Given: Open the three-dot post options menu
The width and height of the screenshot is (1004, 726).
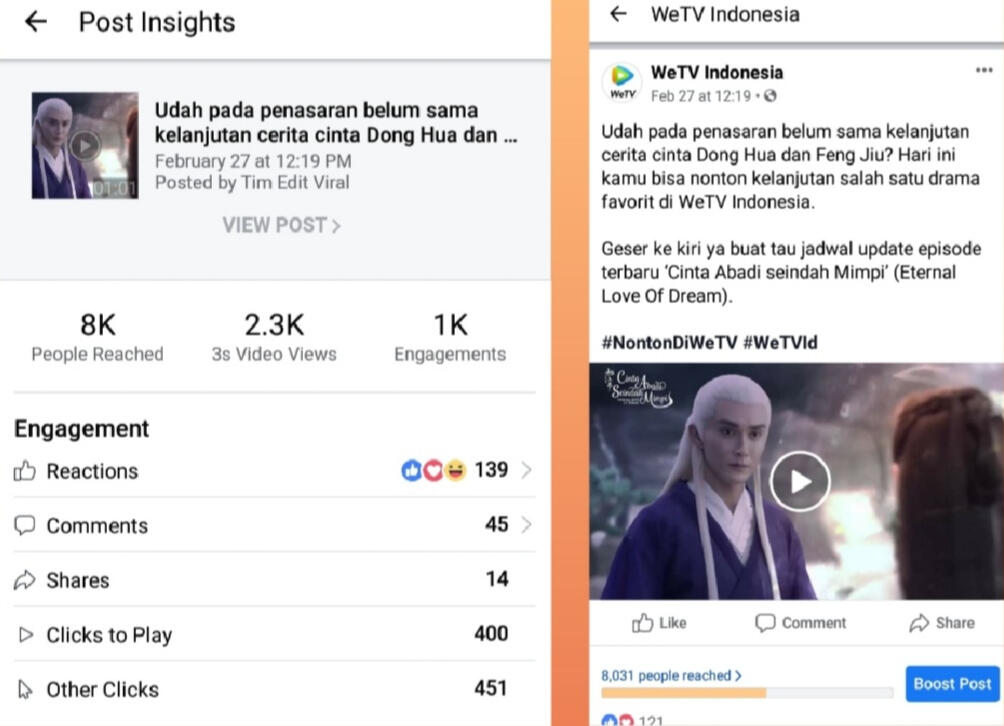Looking at the screenshot, I should (984, 70).
